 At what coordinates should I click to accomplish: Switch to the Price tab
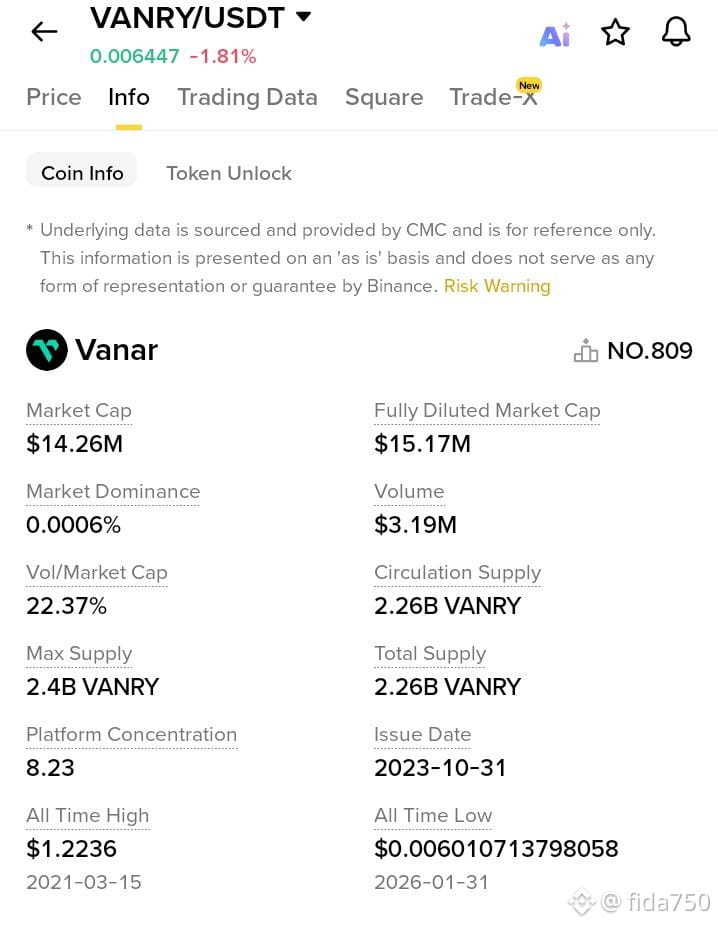(x=54, y=97)
